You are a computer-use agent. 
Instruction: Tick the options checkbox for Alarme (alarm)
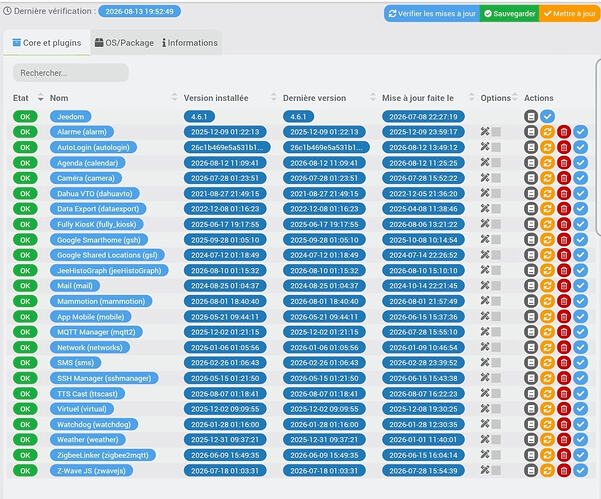coord(496,132)
